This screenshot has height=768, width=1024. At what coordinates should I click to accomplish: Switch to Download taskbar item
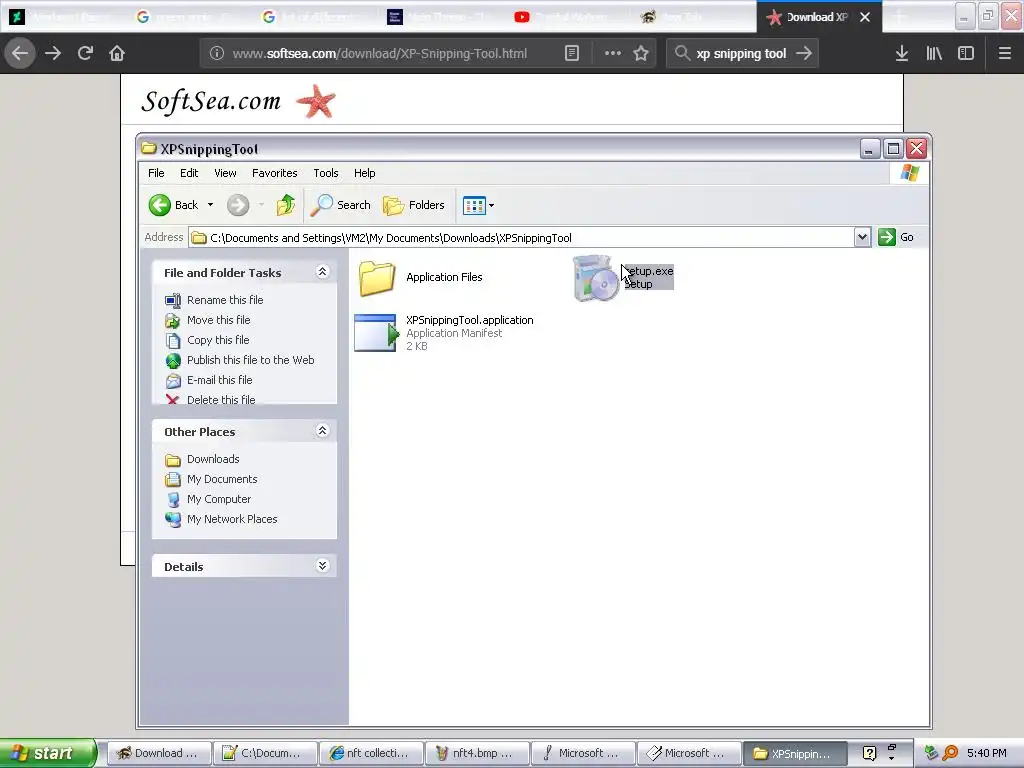pos(159,753)
